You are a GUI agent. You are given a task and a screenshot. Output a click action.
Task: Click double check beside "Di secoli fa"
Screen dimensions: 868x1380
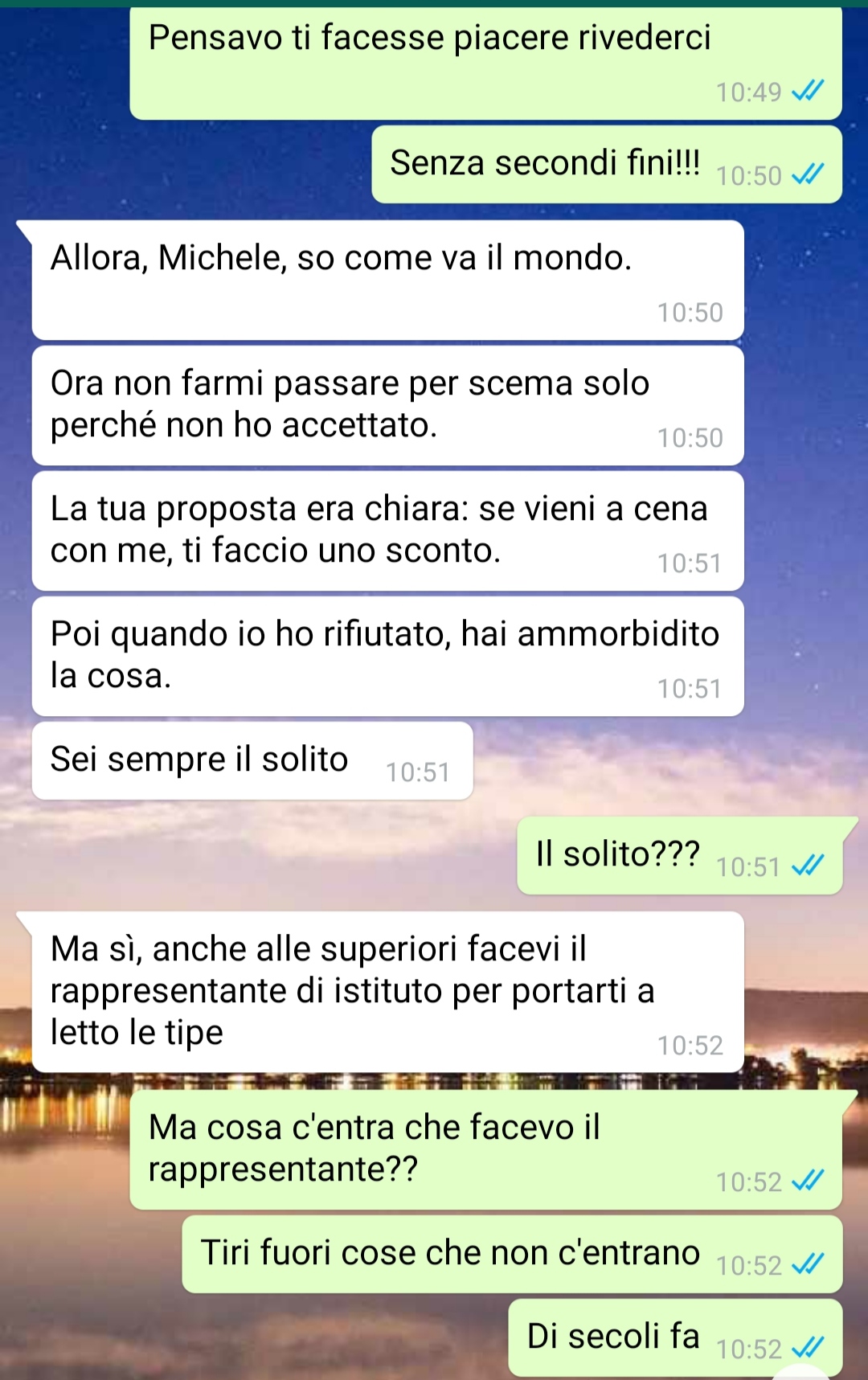click(808, 1348)
